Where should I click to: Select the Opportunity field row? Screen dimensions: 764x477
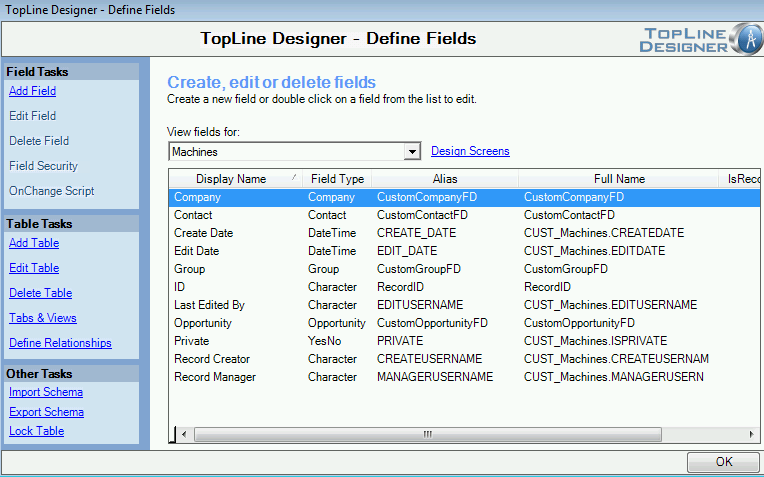coord(464,323)
